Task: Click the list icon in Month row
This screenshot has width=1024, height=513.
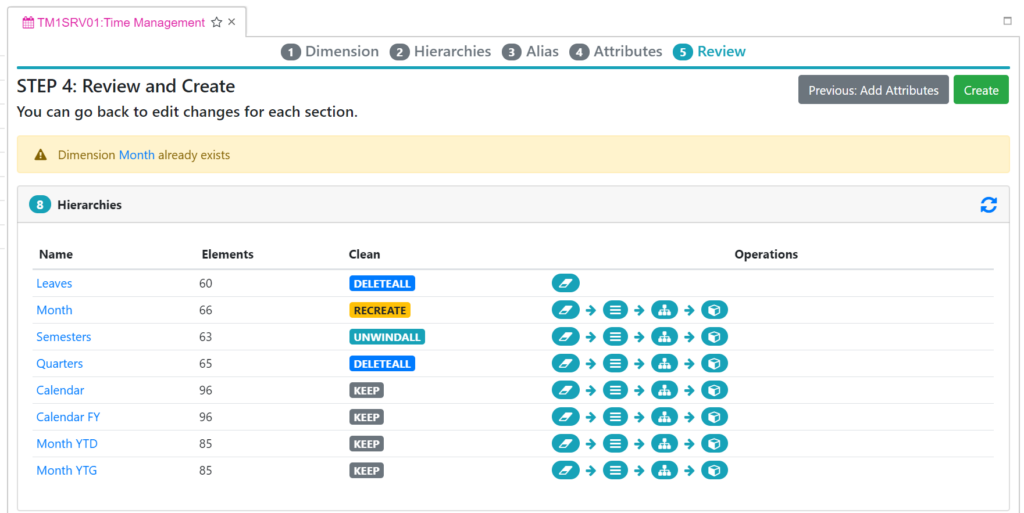Action: point(615,310)
